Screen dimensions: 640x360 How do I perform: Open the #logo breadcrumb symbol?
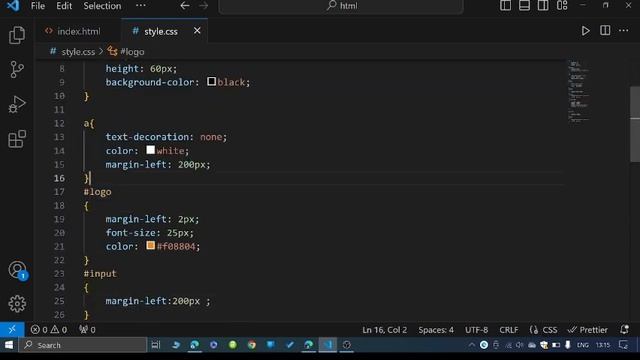tap(132, 52)
